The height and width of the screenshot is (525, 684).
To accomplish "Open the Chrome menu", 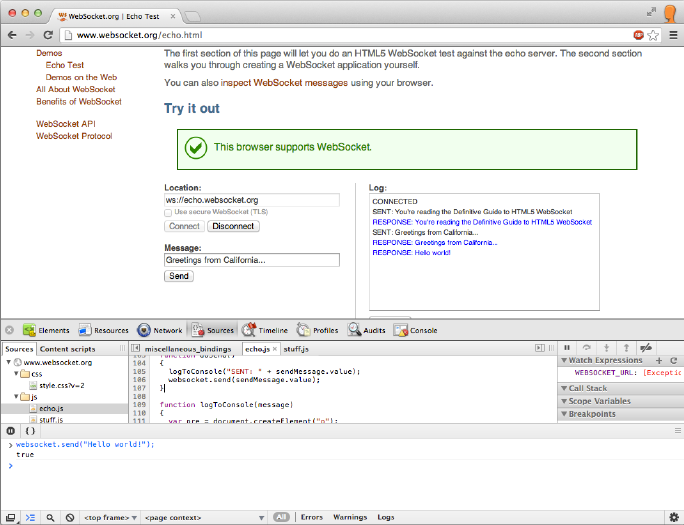I will point(674,35).
